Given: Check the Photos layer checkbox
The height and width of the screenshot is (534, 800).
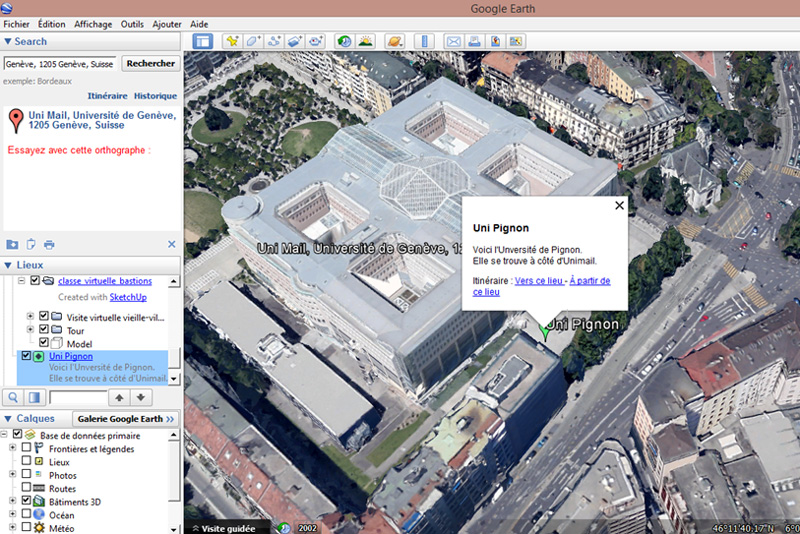Looking at the screenshot, I should (x=27, y=475).
